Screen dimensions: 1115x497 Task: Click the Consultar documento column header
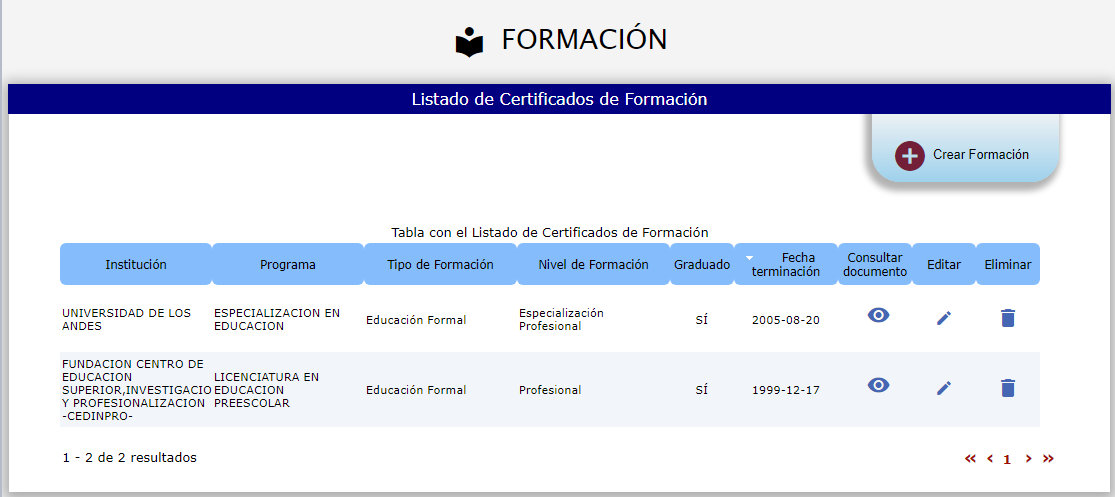(875, 264)
